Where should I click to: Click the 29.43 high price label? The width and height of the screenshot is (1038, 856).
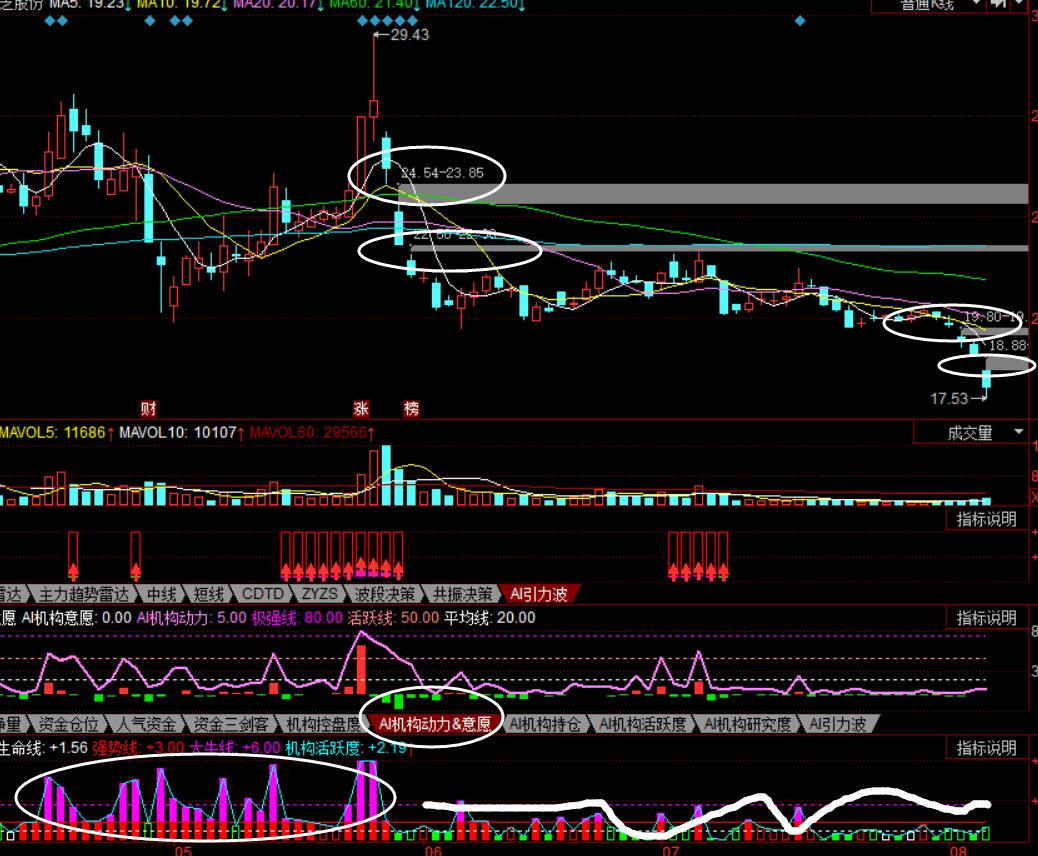(409, 35)
